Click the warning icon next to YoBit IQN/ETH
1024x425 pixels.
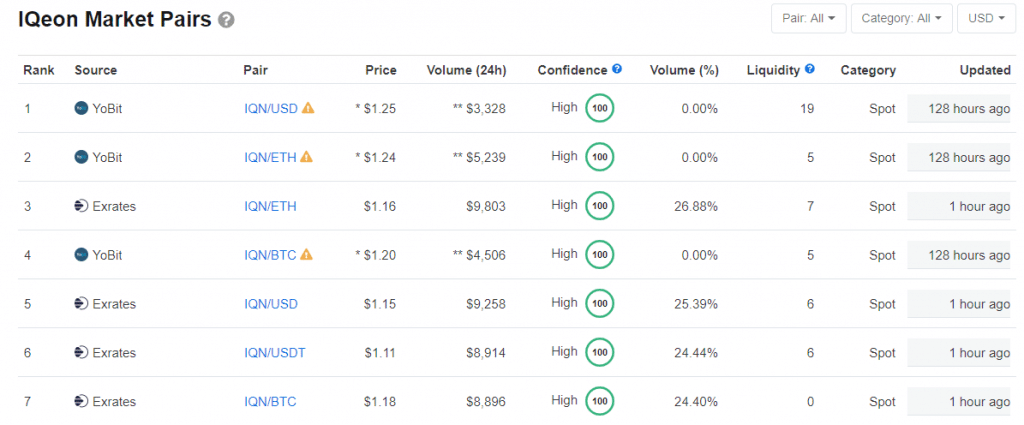click(306, 157)
